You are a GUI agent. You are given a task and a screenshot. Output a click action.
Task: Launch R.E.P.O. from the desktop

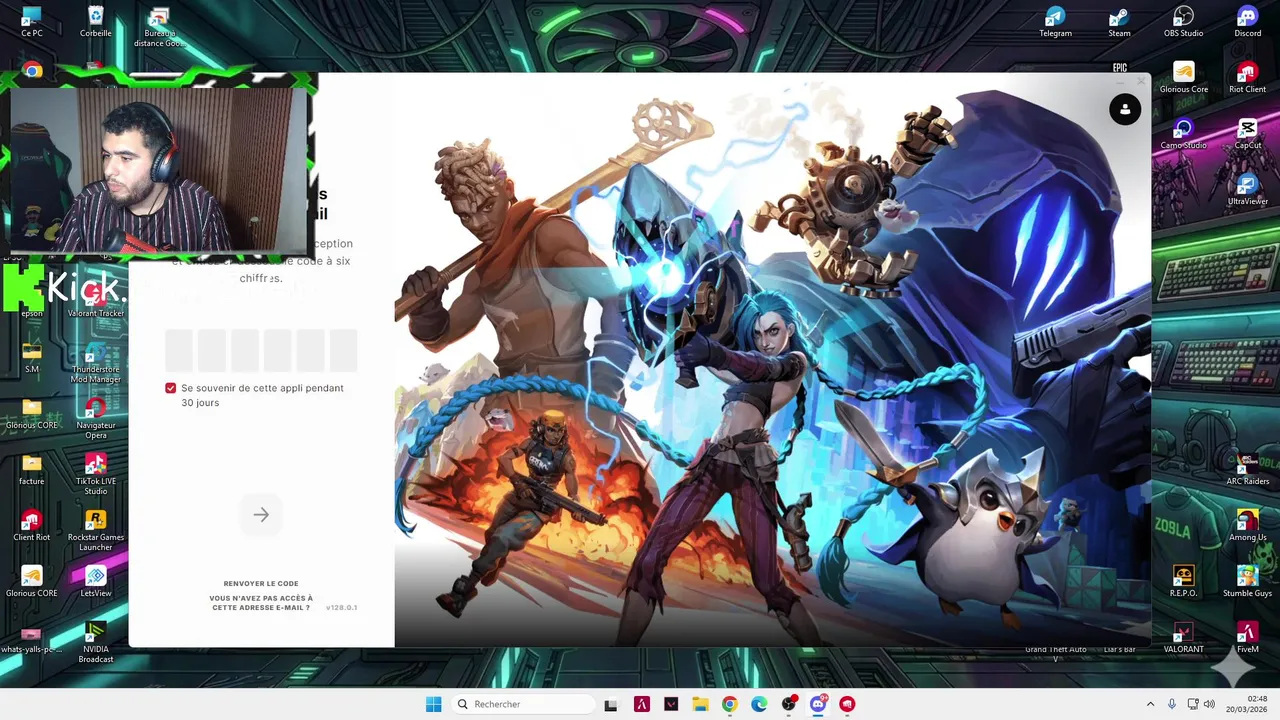coord(1184,582)
